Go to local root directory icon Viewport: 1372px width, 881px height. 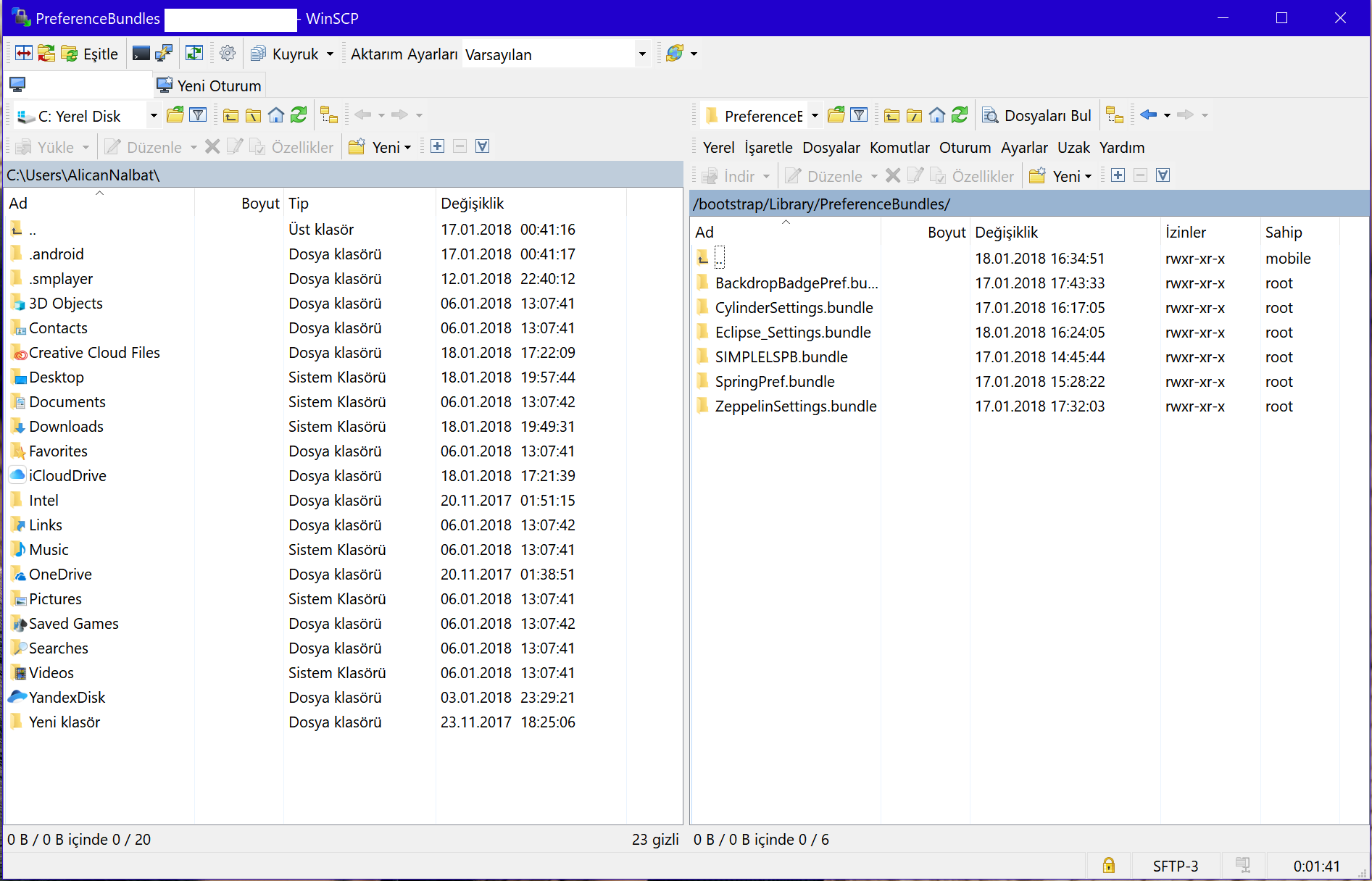[x=254, y=115]
